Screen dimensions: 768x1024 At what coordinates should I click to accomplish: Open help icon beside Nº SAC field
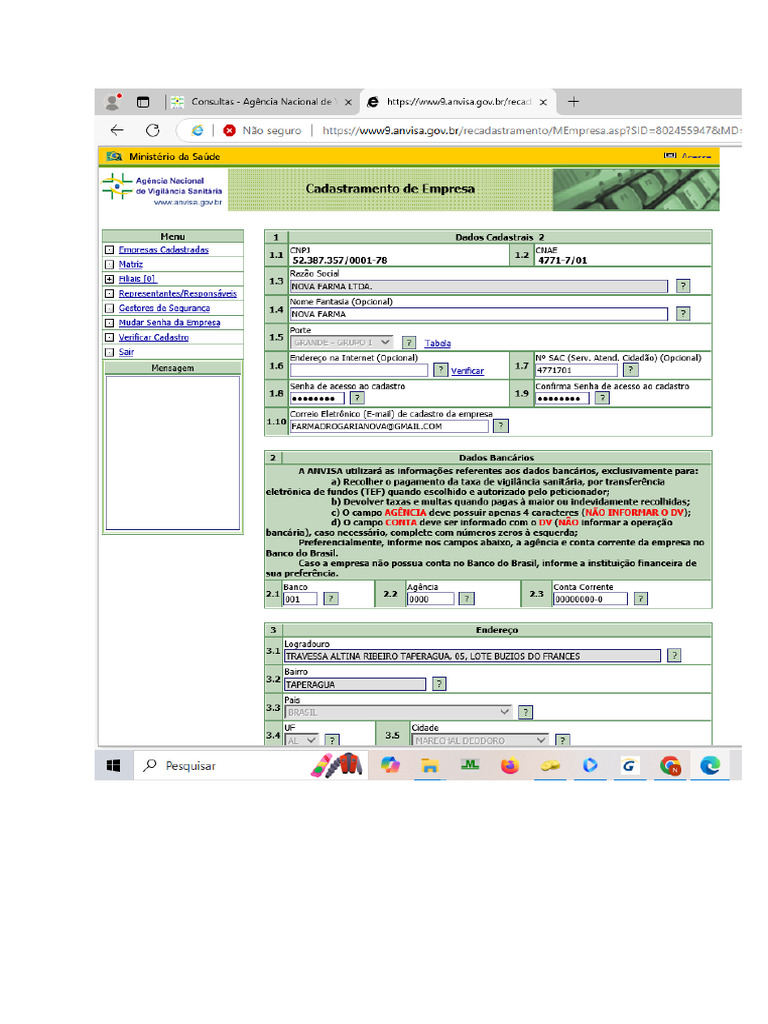pos(630,370)
